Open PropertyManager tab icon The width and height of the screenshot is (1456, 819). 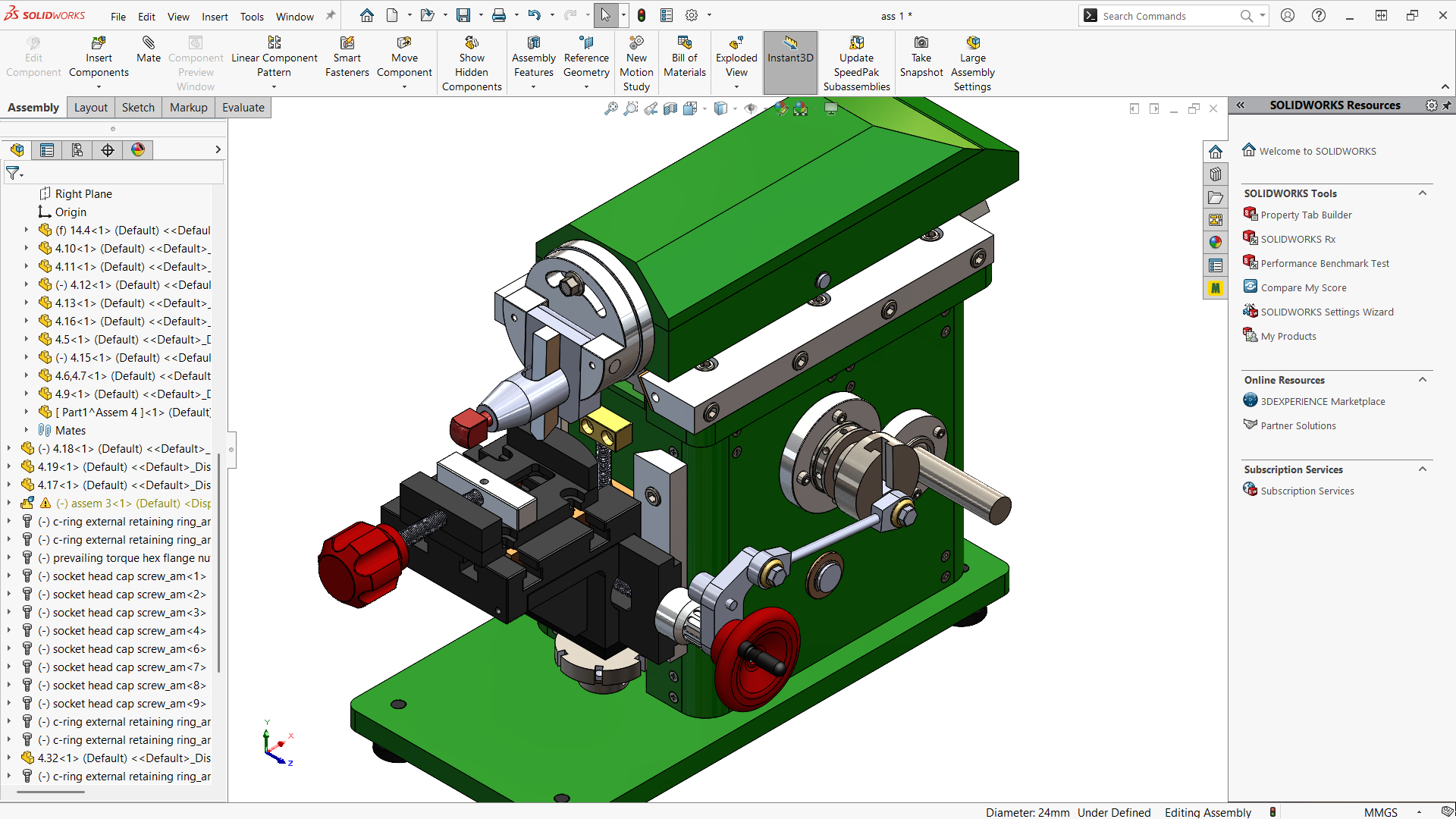47,150
